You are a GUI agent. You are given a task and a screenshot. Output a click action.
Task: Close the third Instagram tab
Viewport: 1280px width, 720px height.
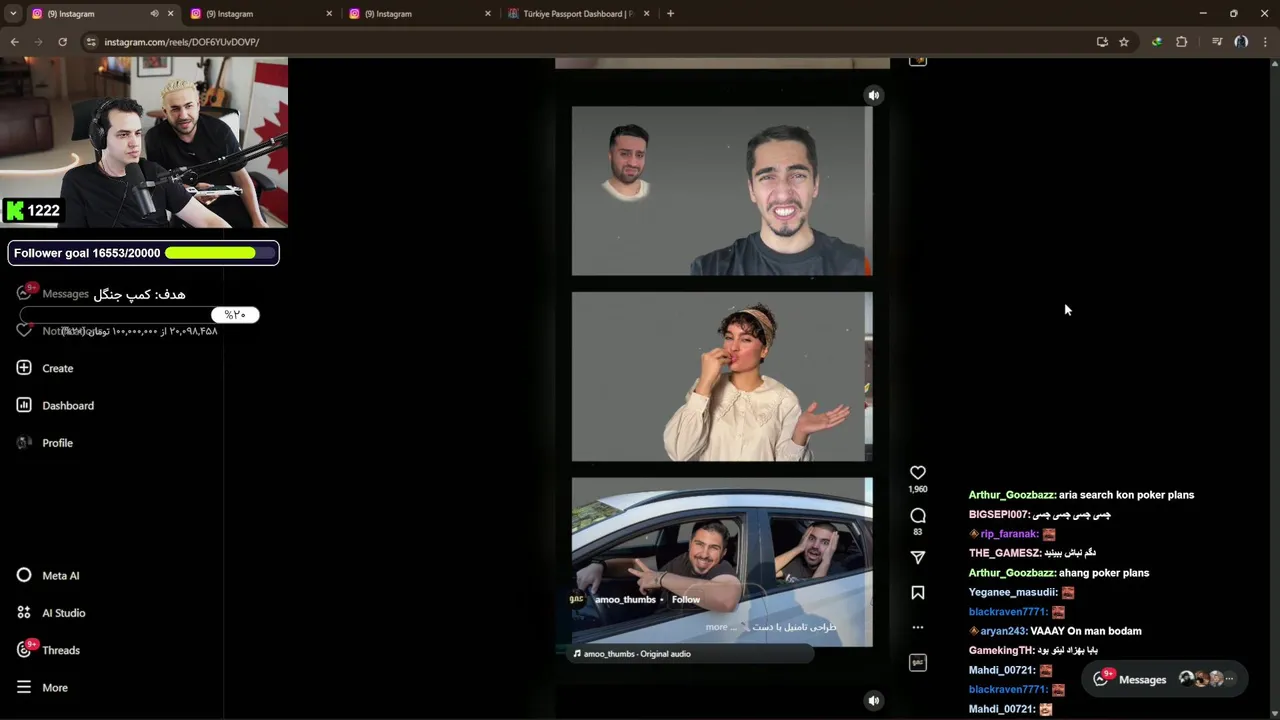488,14
